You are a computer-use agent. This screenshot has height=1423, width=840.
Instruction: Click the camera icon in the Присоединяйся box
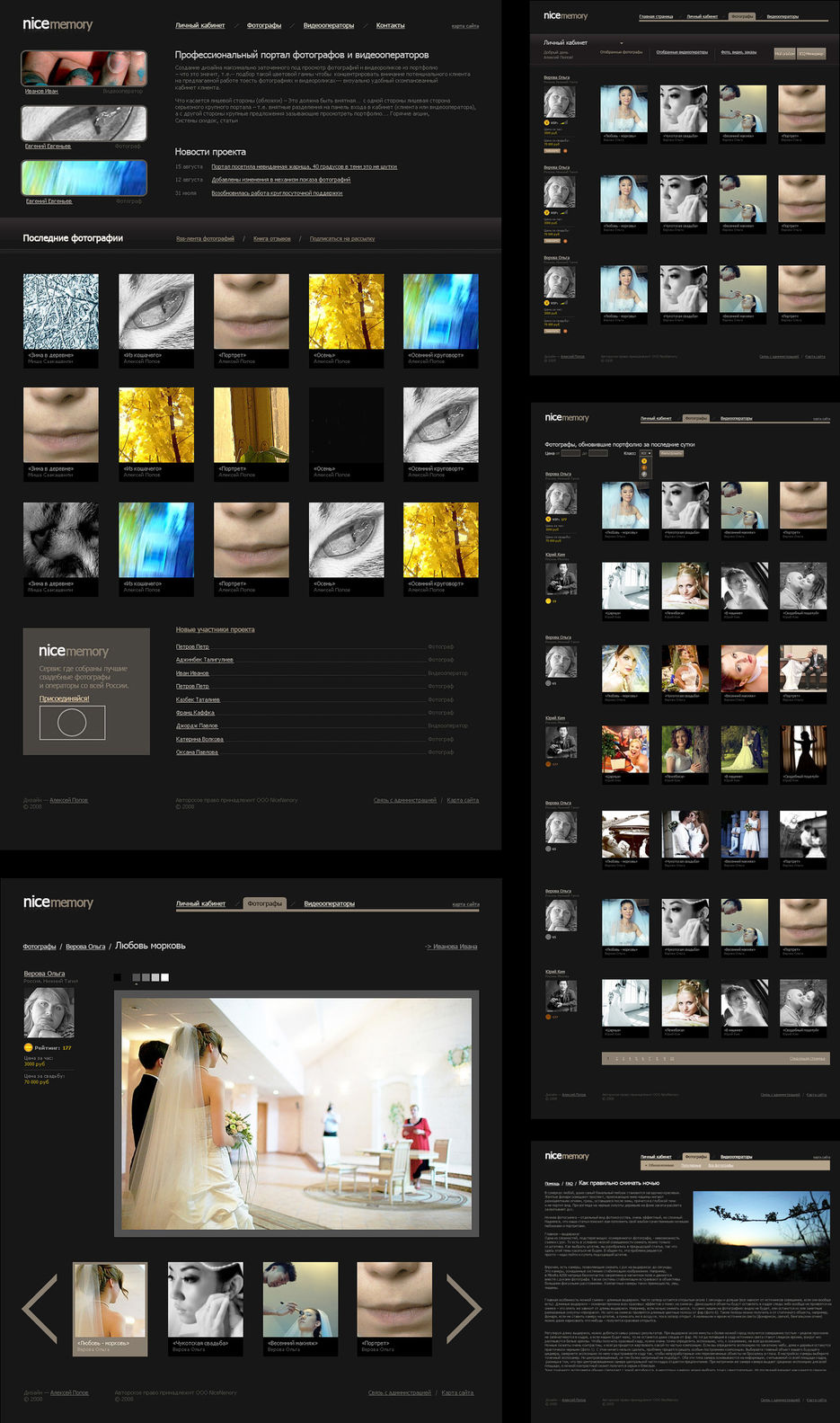(x=72, y=722)
